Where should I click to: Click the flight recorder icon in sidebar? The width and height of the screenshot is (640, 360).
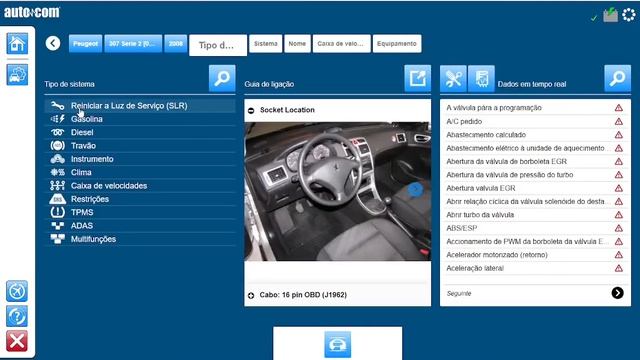[17, 291]
